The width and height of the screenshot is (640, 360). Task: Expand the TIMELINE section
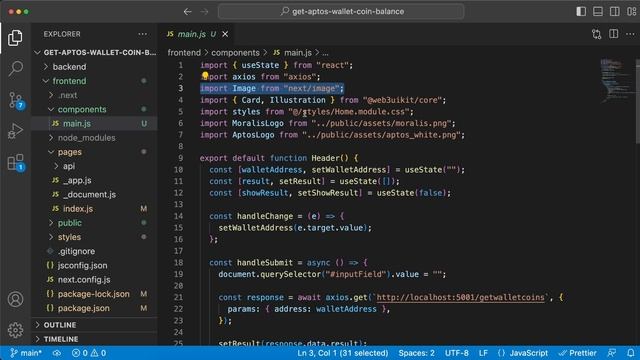(x=94, y=339)
